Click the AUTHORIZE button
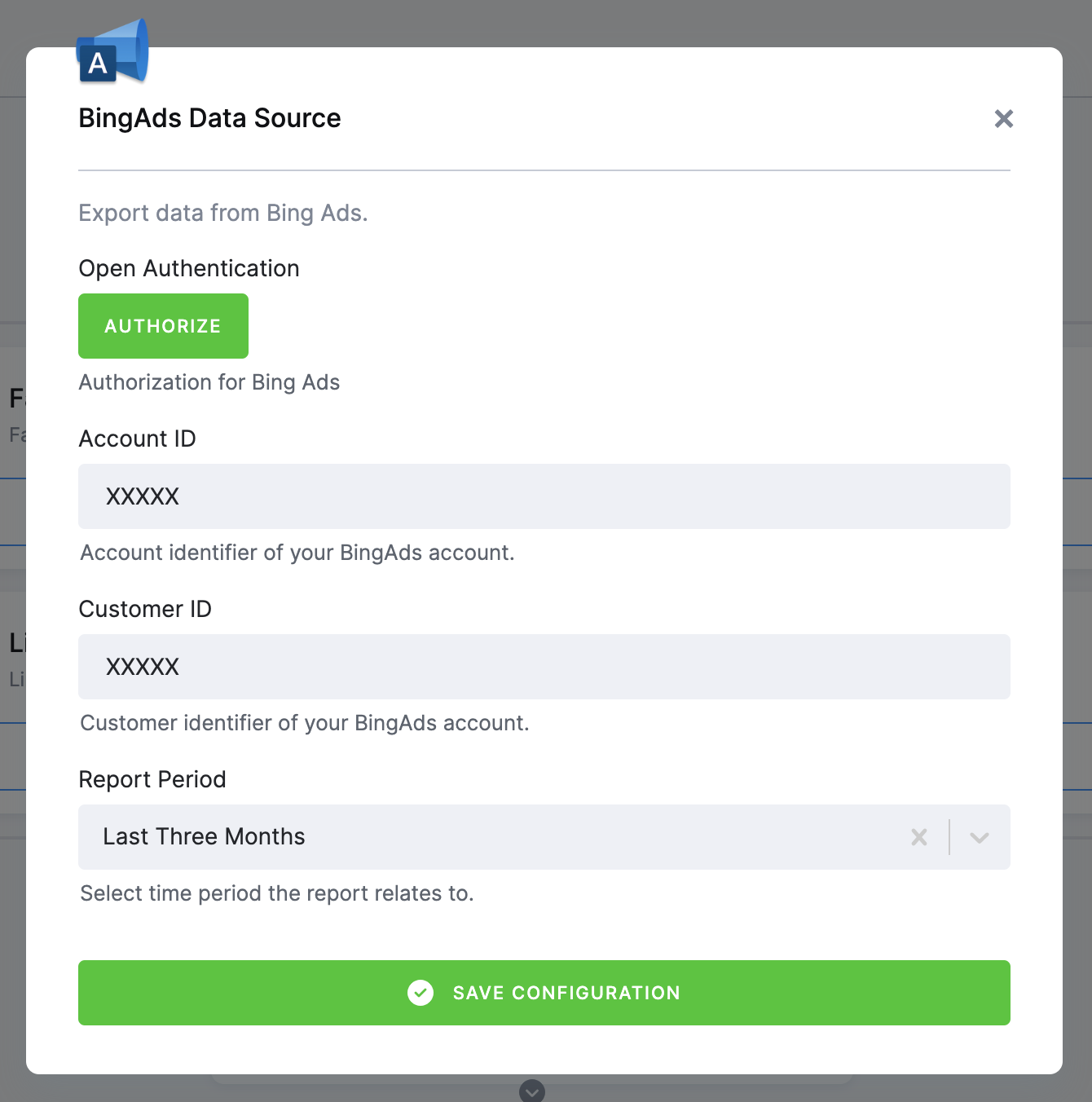1092x1102 pixels. [163, 325]
